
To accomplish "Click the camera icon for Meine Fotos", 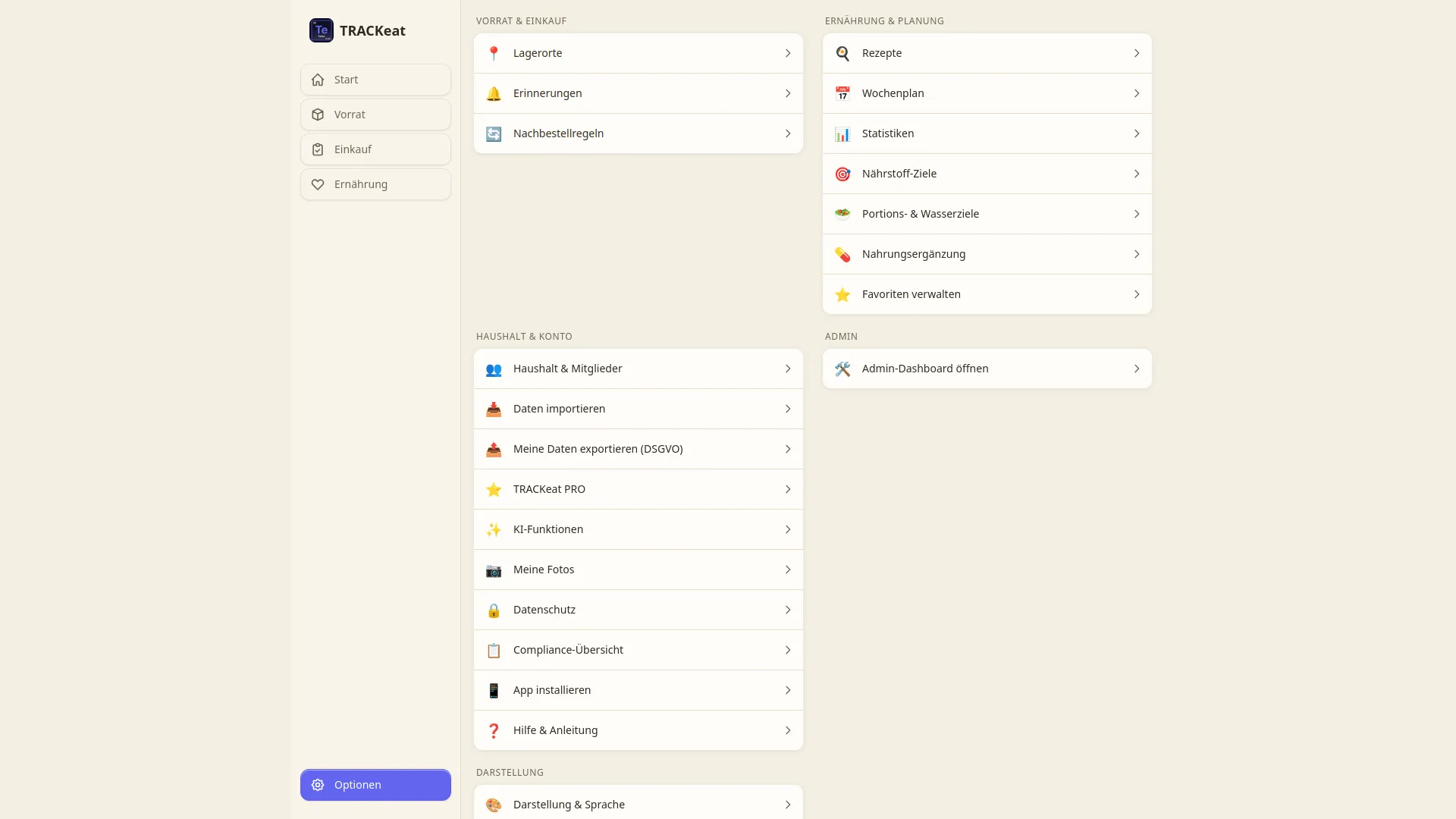I will pos(494,570).
